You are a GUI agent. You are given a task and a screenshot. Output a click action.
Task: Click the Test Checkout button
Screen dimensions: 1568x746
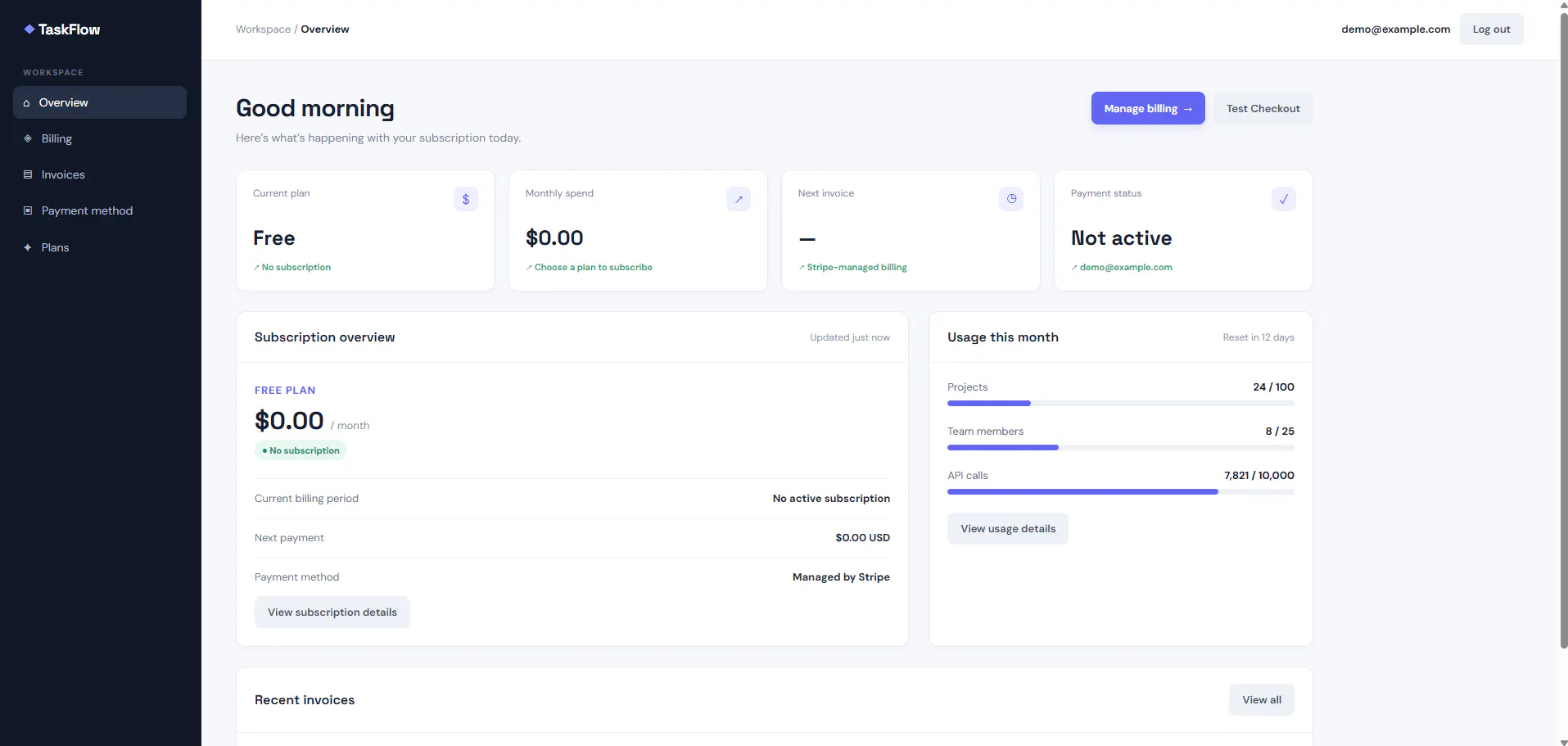tap(1263, 108)
